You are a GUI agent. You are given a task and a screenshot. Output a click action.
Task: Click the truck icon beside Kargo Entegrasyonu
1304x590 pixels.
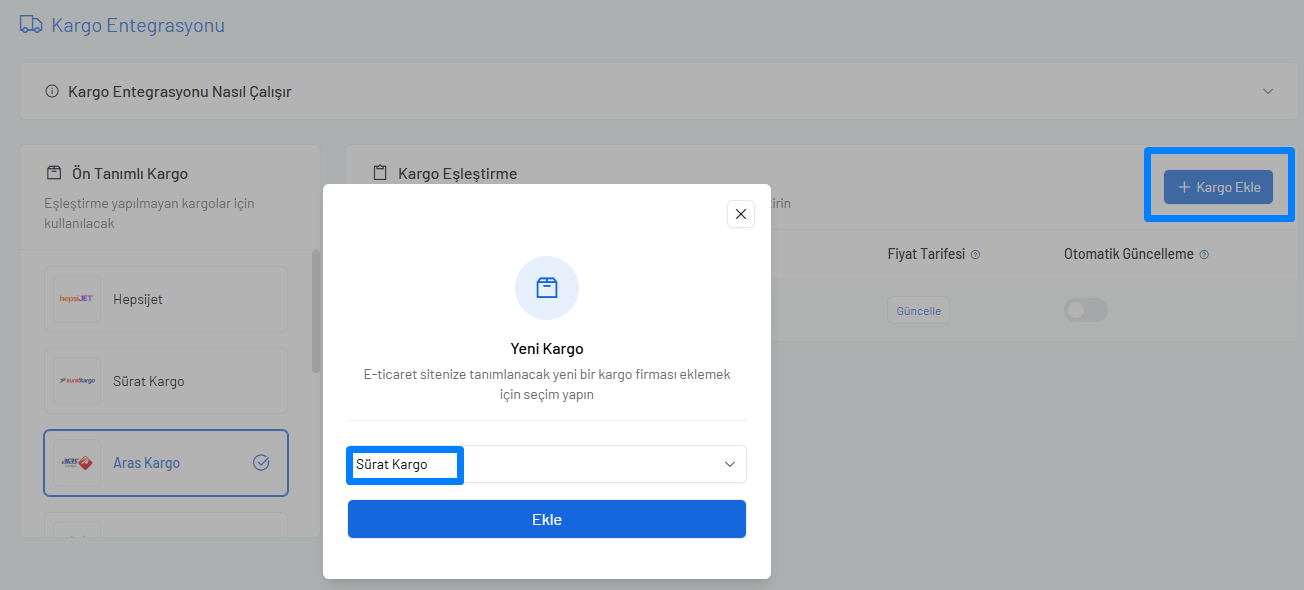click(31, 25)
